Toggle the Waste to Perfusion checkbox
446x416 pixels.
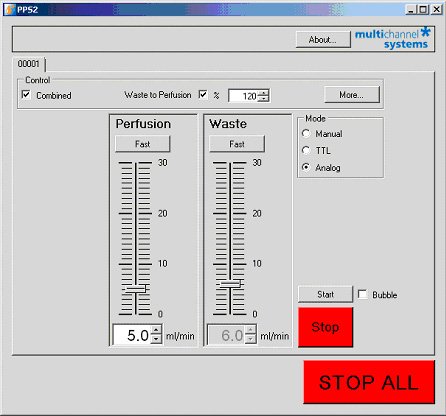(x=203, y=95)
